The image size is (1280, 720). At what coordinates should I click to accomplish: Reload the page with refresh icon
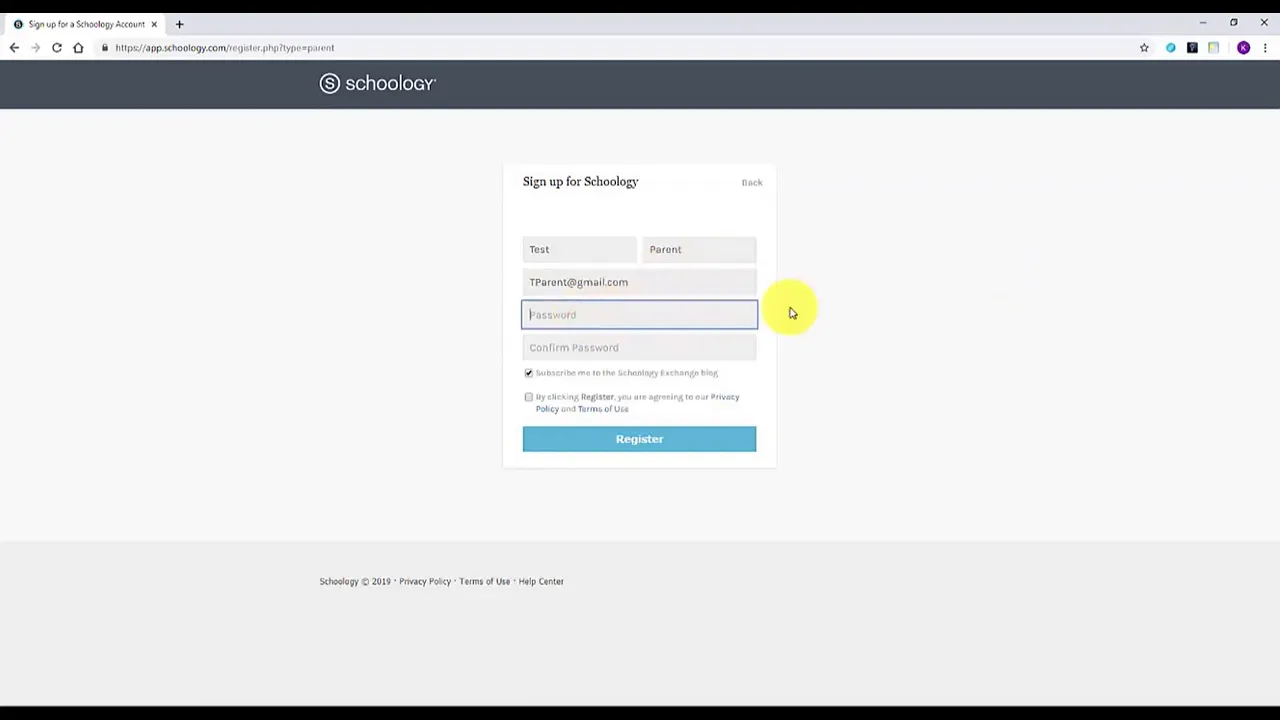(57, 48)
